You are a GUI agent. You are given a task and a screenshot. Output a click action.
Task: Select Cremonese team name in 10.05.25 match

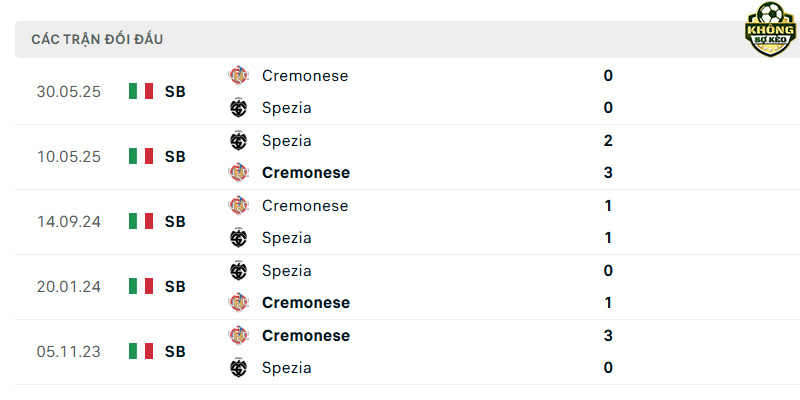[306, 172]
